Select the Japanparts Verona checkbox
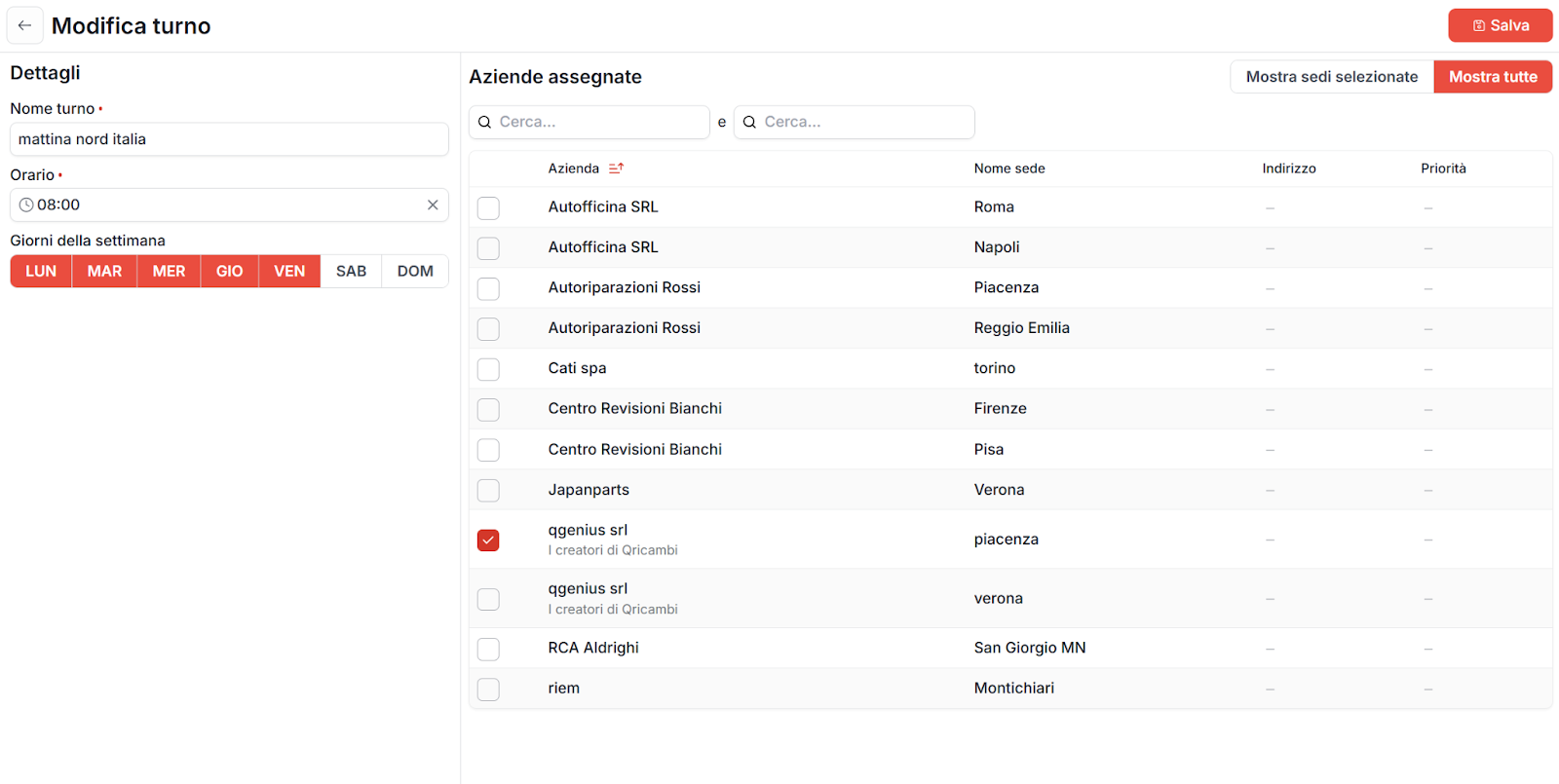This screenshot has width=1559, height=784. tap(488, 490)
